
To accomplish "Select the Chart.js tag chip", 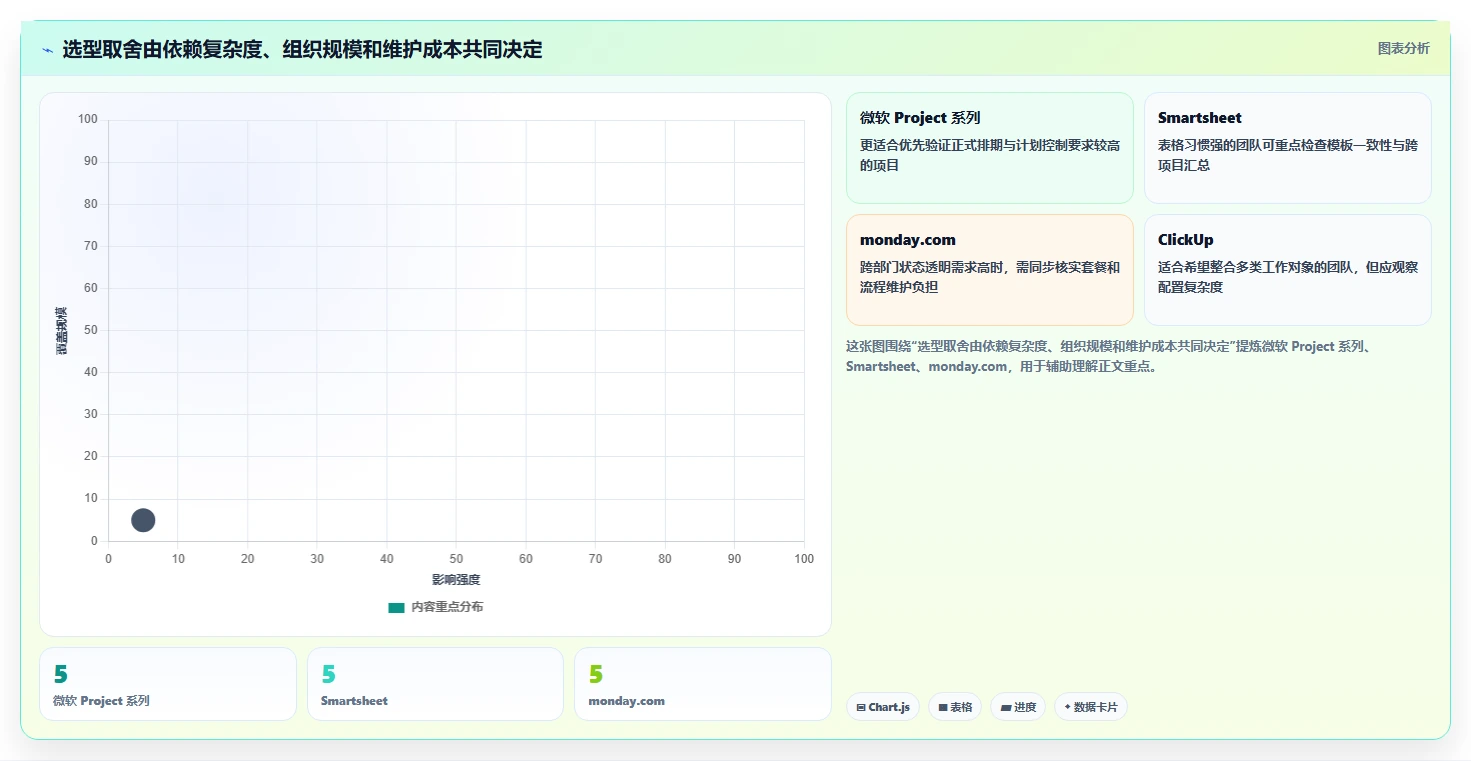I will [x=883, y=707].
